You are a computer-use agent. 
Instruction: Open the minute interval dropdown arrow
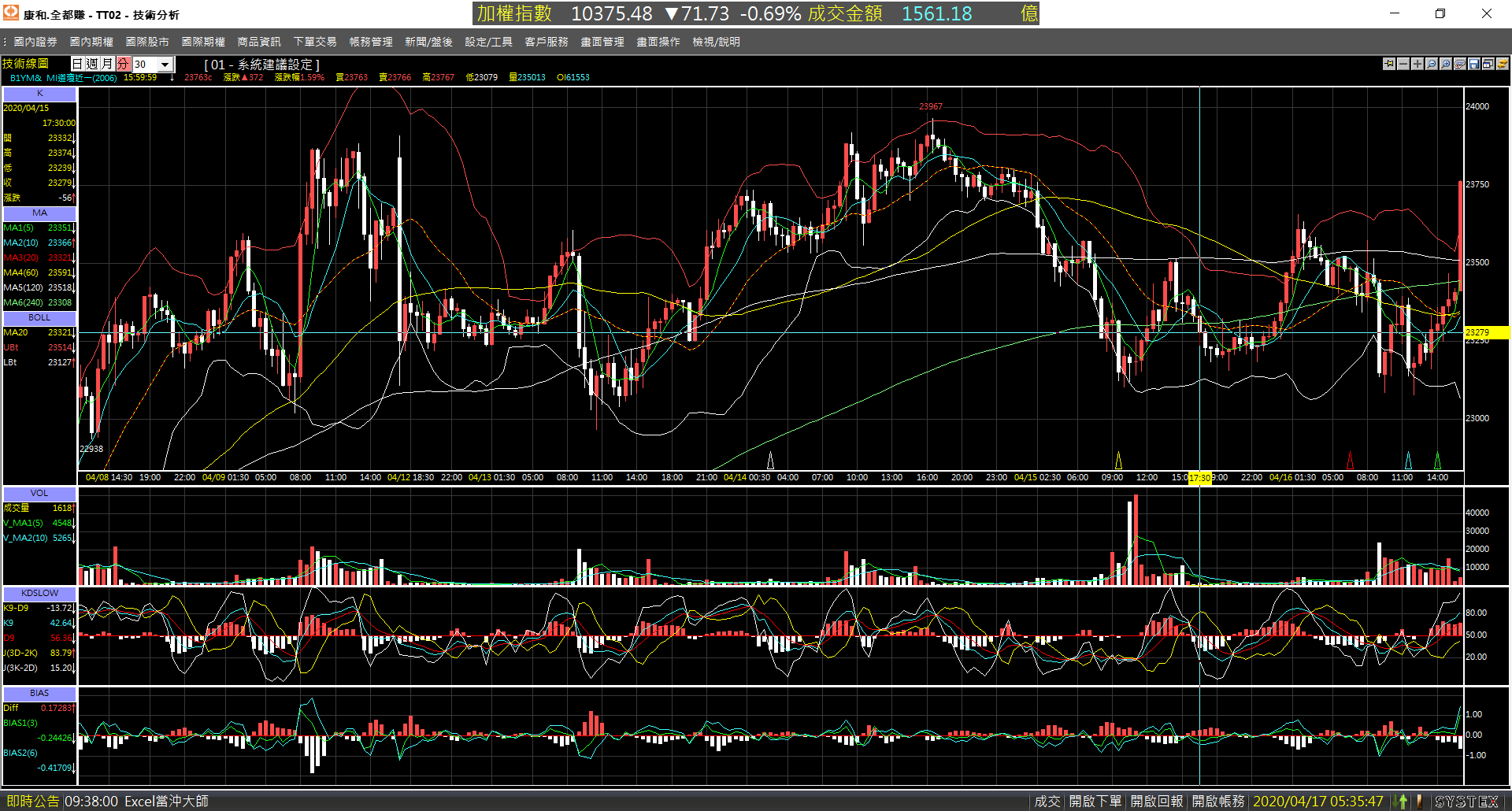coord(165,65)
